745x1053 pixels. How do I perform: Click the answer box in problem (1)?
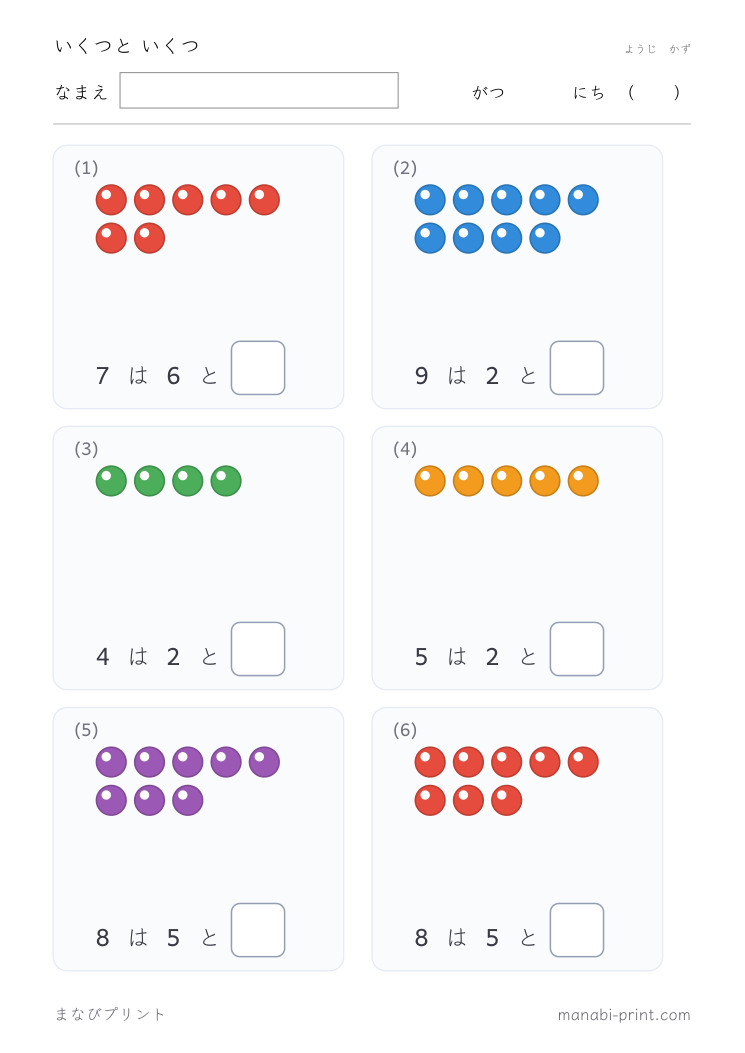(x=258, y=368)
